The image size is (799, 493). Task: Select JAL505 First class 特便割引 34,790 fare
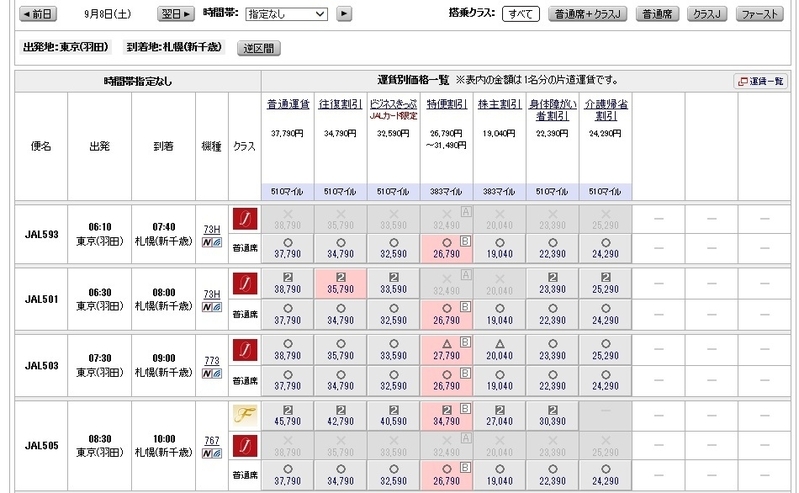pos(446,416)
